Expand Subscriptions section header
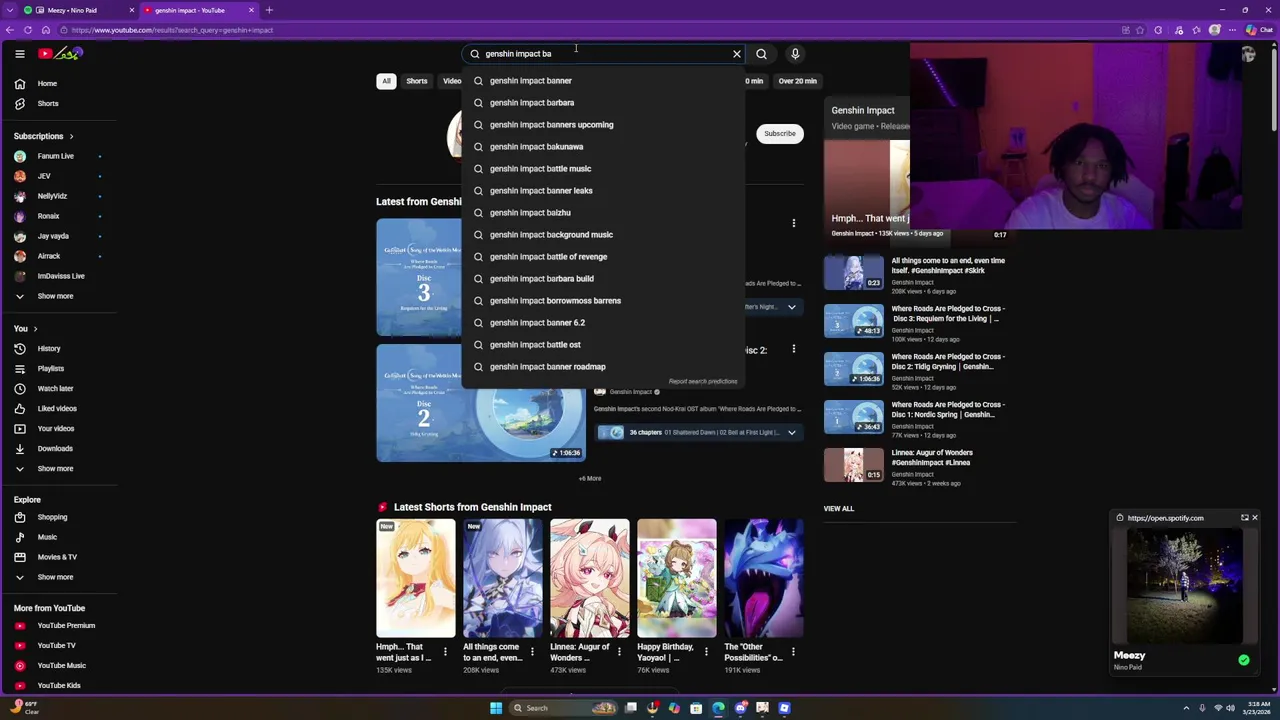Image resolution: width=1280 pixels, height=720 pixels. pyautogui.click(x=44, y=136)
